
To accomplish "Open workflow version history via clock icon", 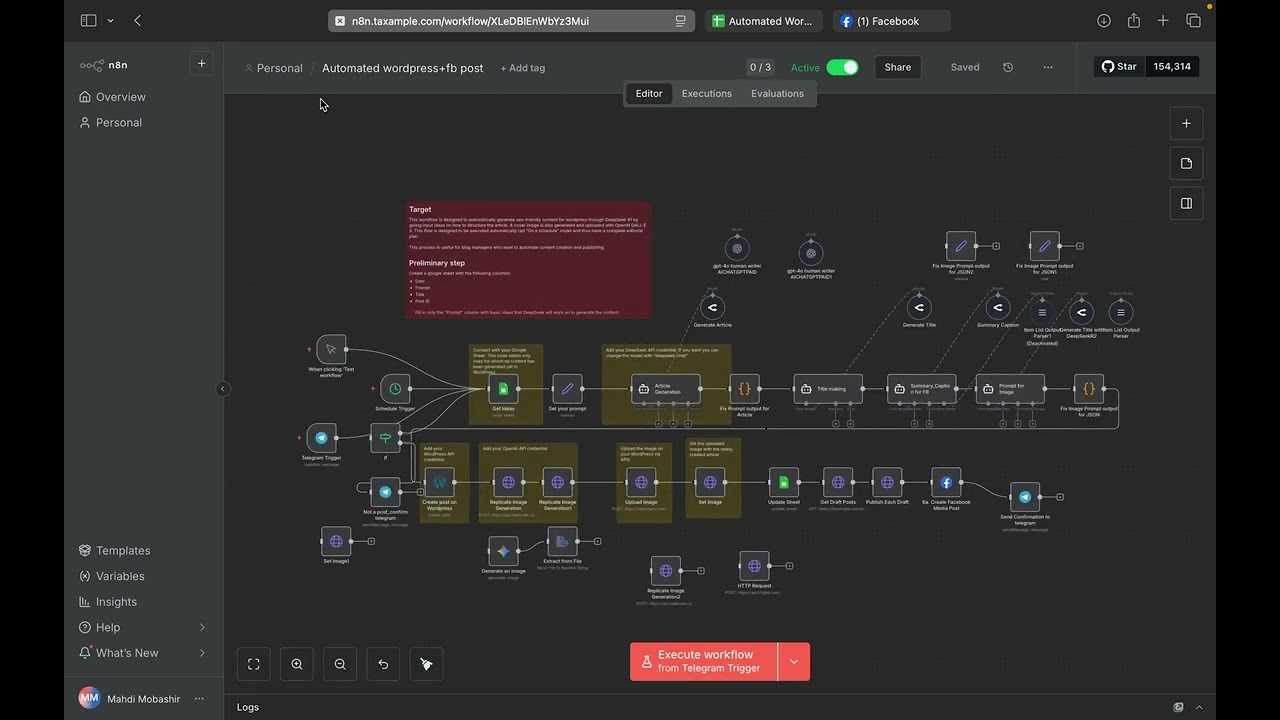I will (1008, 67).
